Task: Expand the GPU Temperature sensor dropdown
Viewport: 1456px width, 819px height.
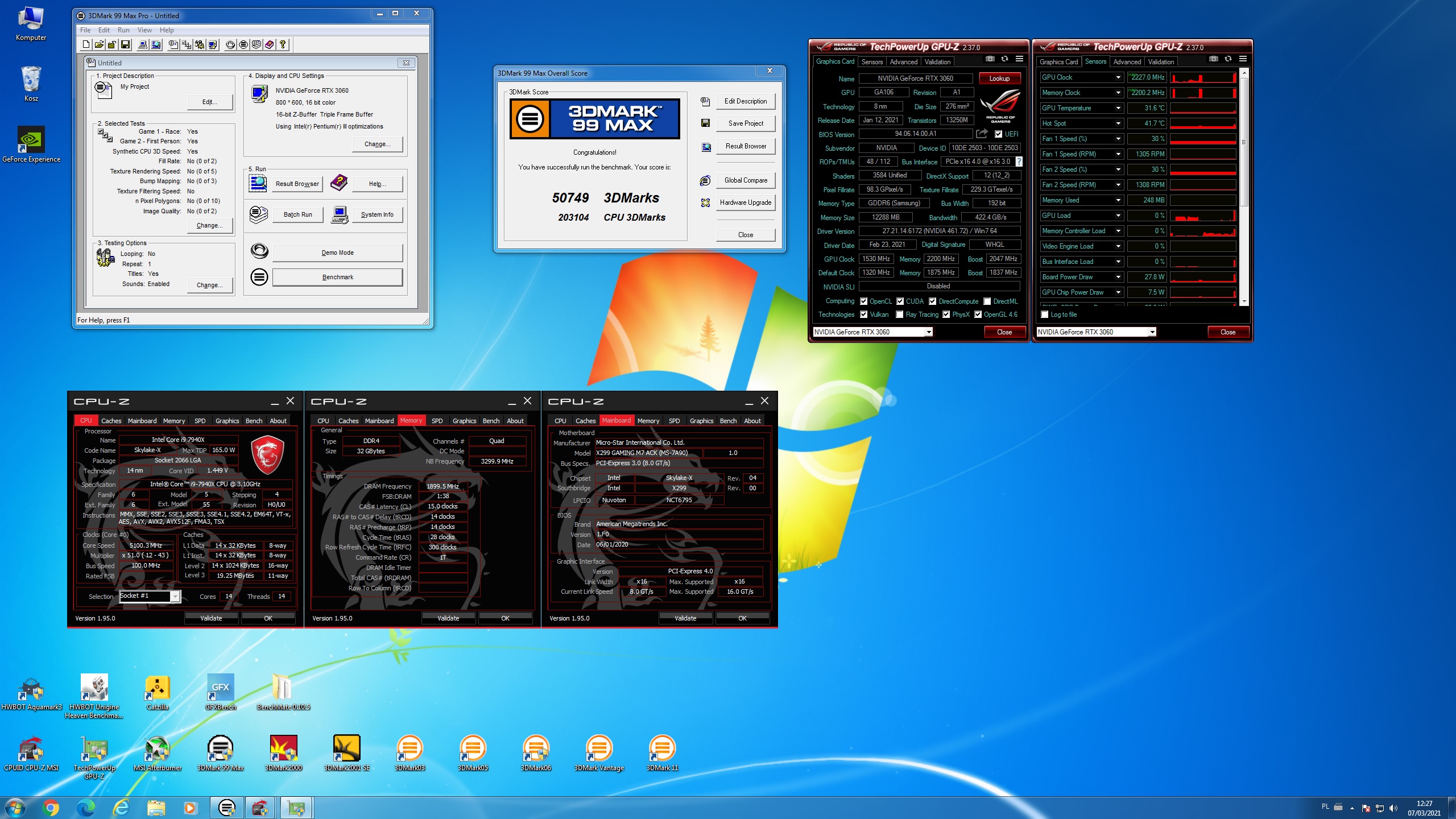Action: (1118, 108)
